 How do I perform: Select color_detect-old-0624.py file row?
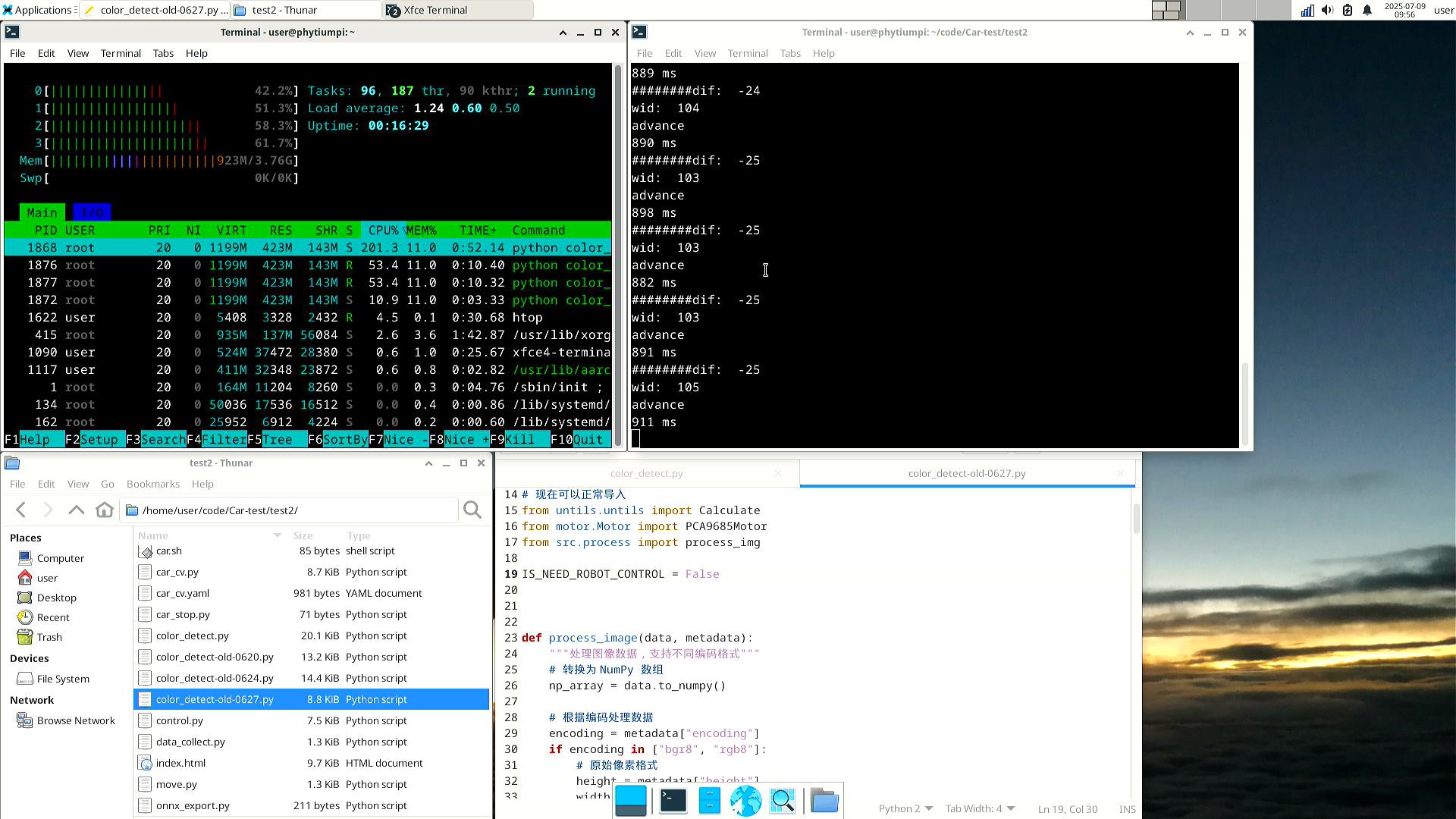[311, 678]
